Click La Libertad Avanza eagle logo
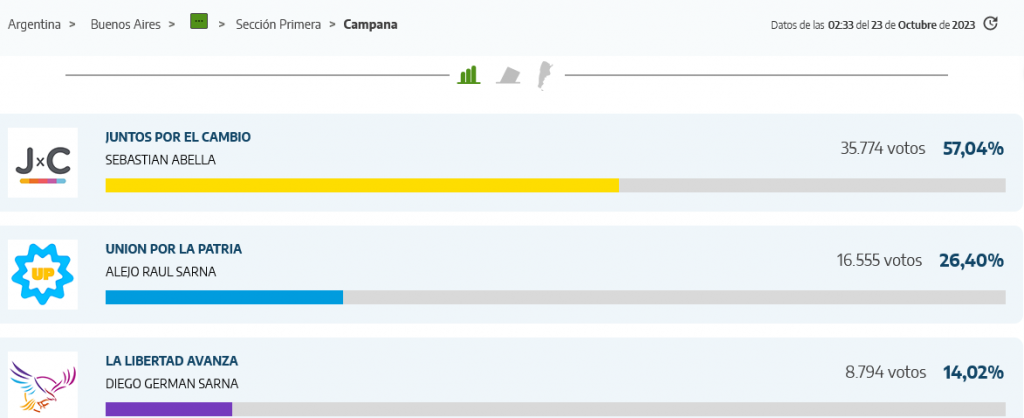Screen dimensions: 1024x418 point(42,385)
